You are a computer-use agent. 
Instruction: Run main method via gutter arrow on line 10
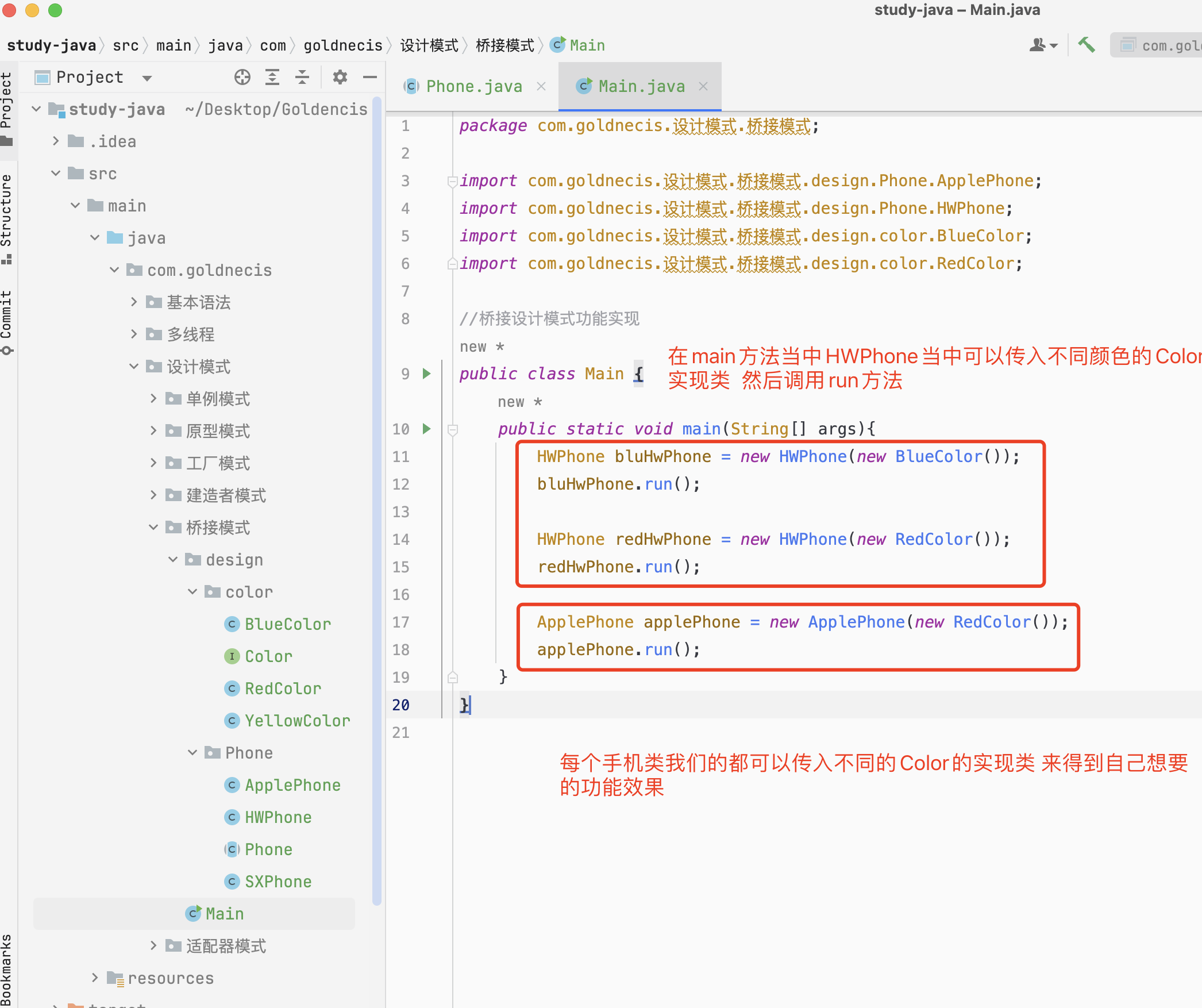click(426, 429)
